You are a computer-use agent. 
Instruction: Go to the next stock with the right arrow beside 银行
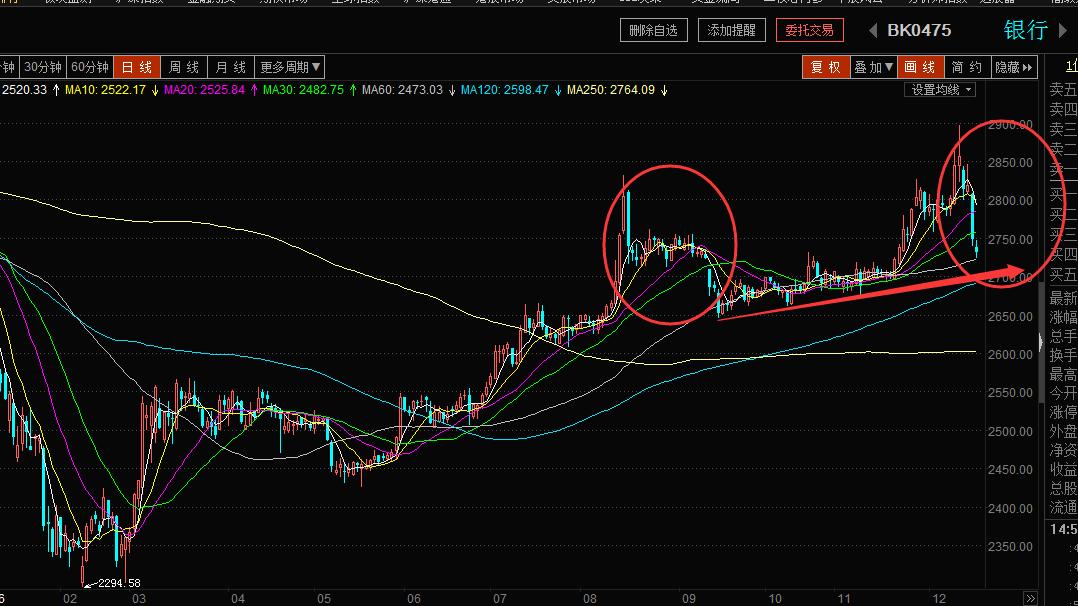tap(1063, 30)
